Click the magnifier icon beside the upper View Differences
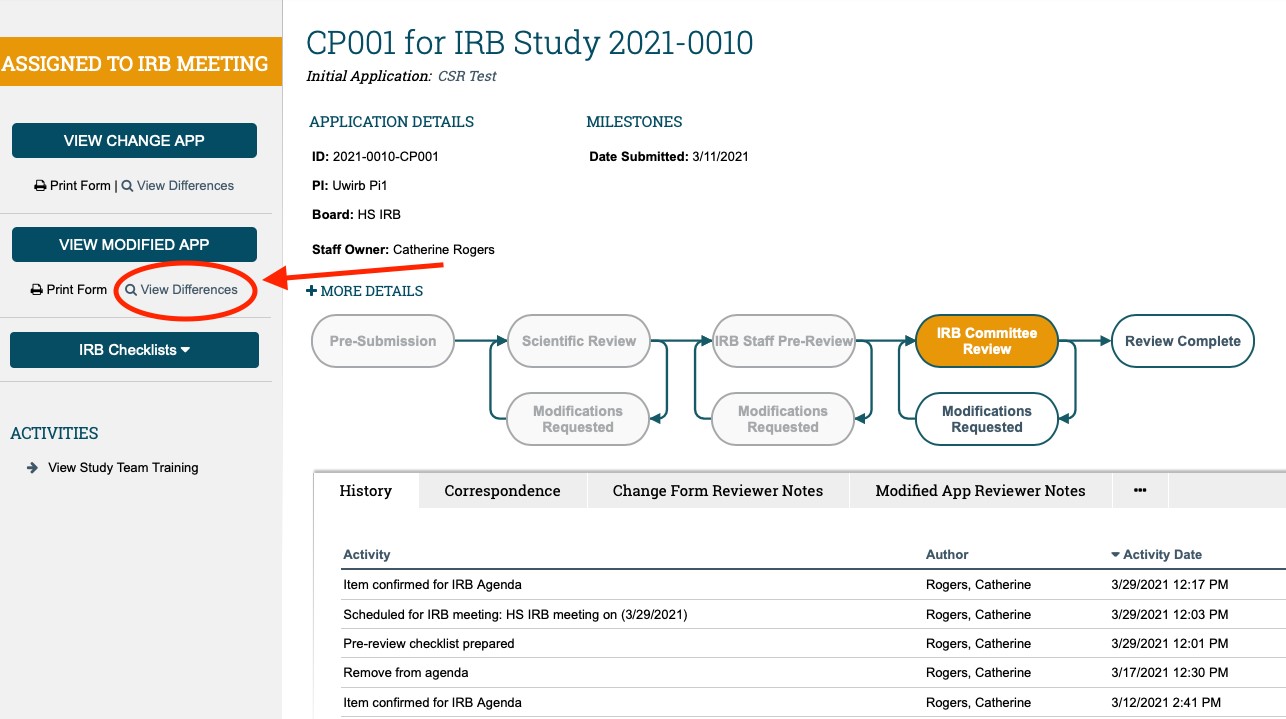Screen dimensions: 1286x719 point(126,185)
